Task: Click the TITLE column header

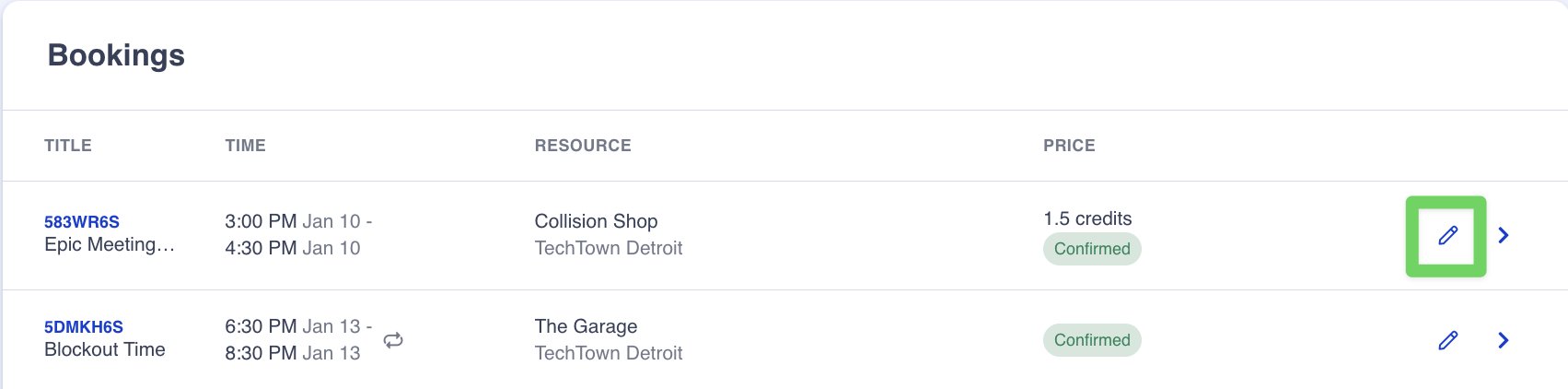Action: point(68,146)
